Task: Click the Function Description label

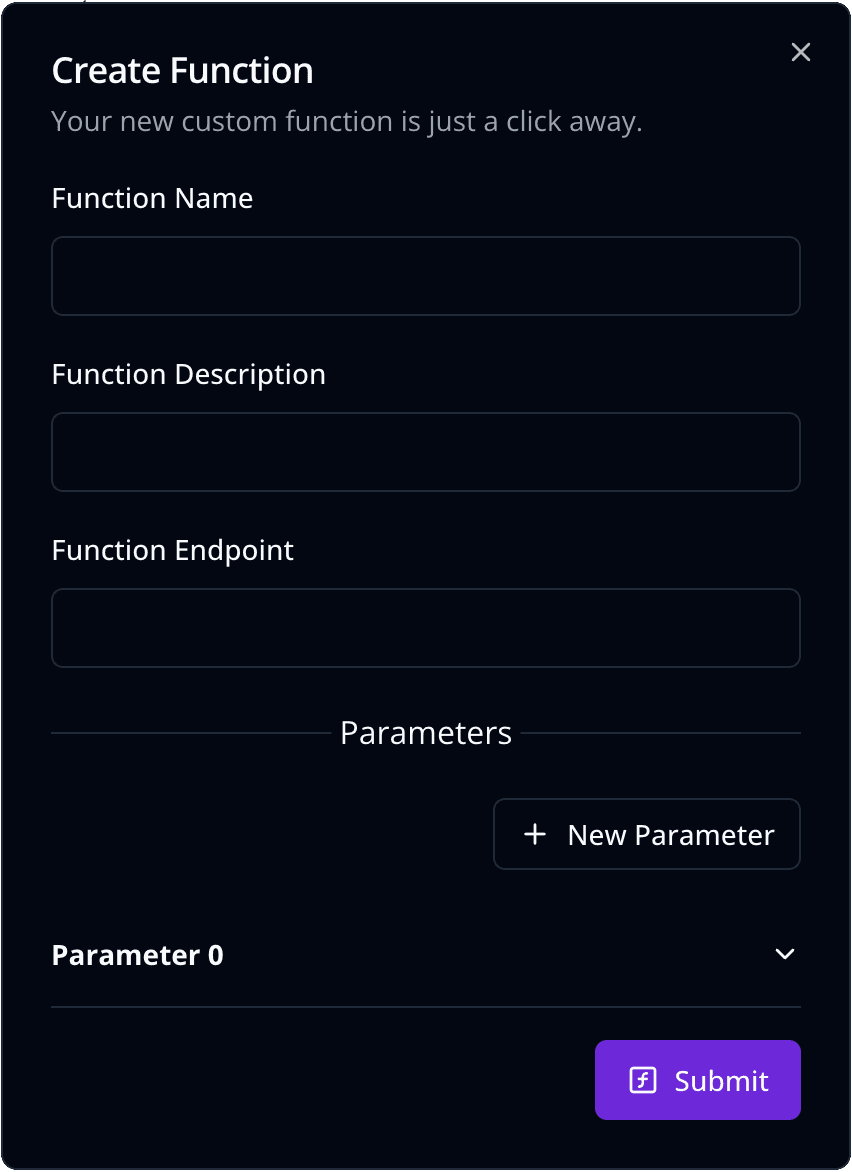Action: [188, 375]
